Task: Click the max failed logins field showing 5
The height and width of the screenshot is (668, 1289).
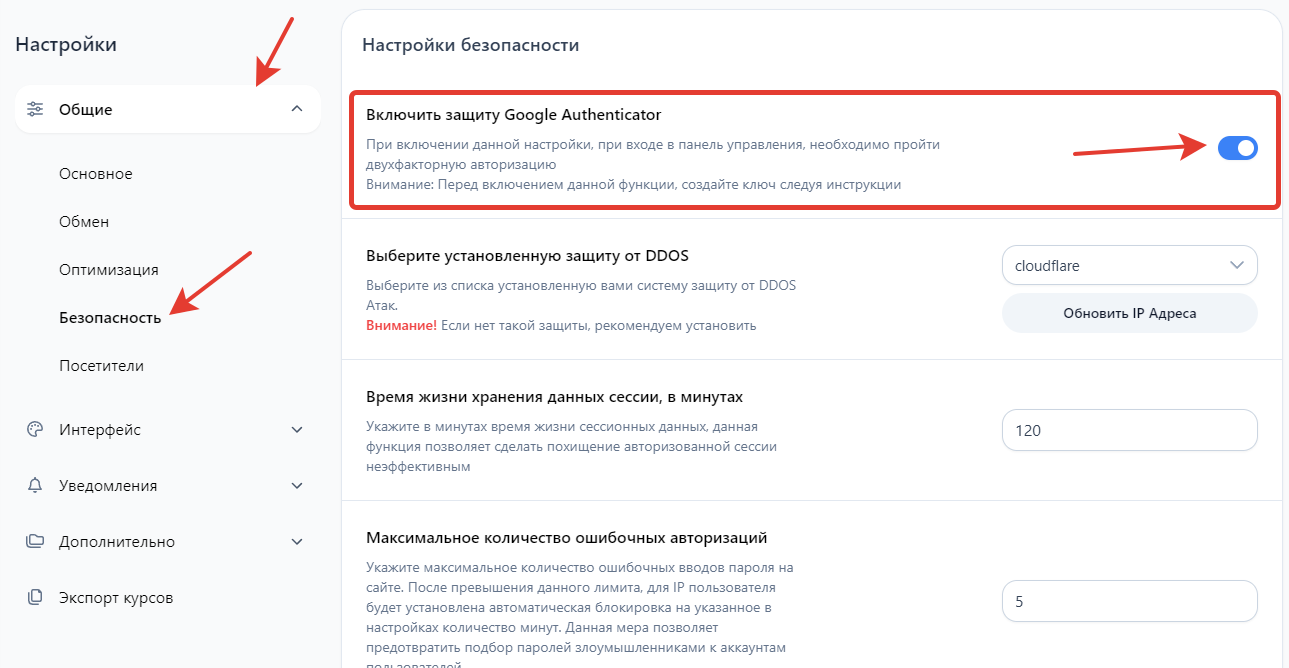Action: (1129, 601)
